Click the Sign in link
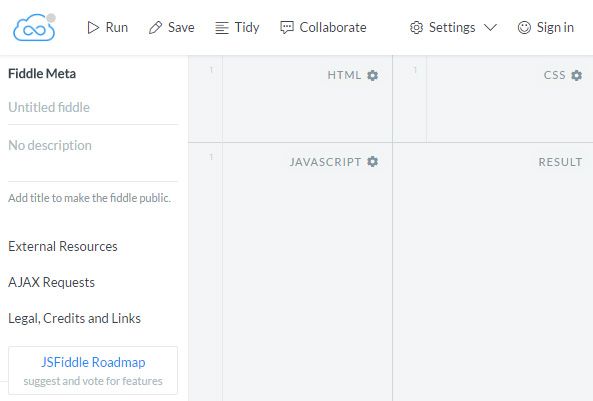 [555, 27]
